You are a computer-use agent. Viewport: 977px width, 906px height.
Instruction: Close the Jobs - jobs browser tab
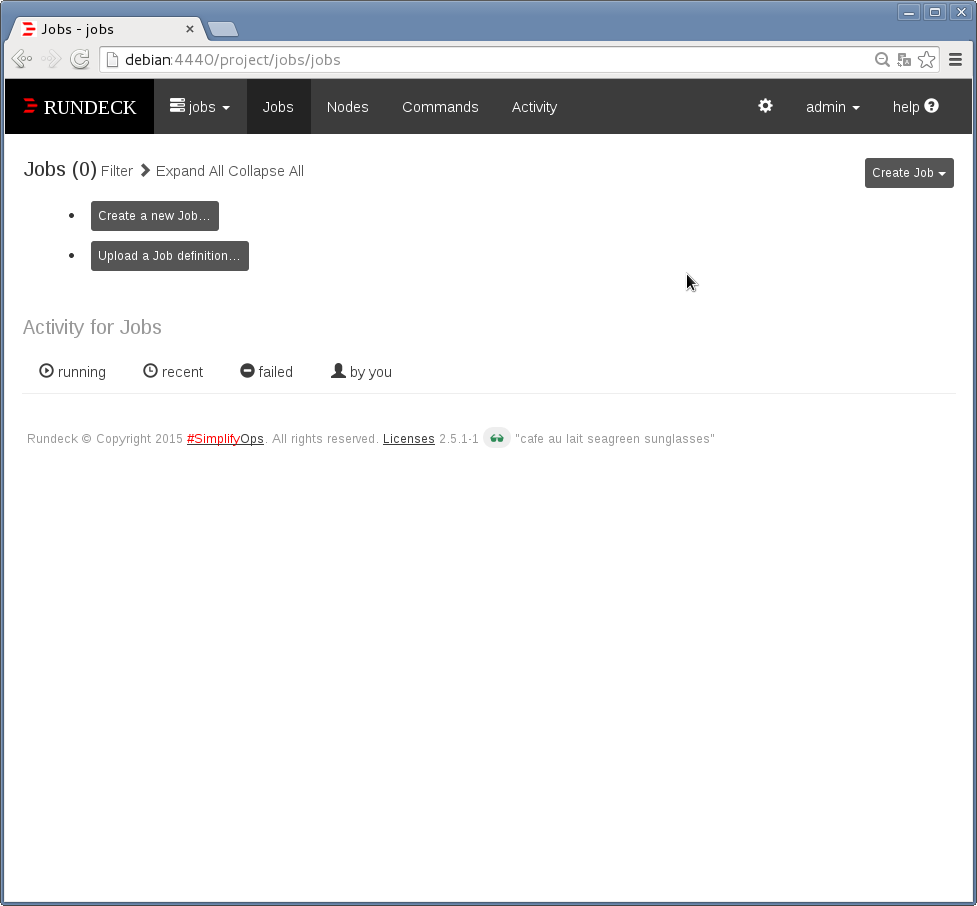click(189, 29)
